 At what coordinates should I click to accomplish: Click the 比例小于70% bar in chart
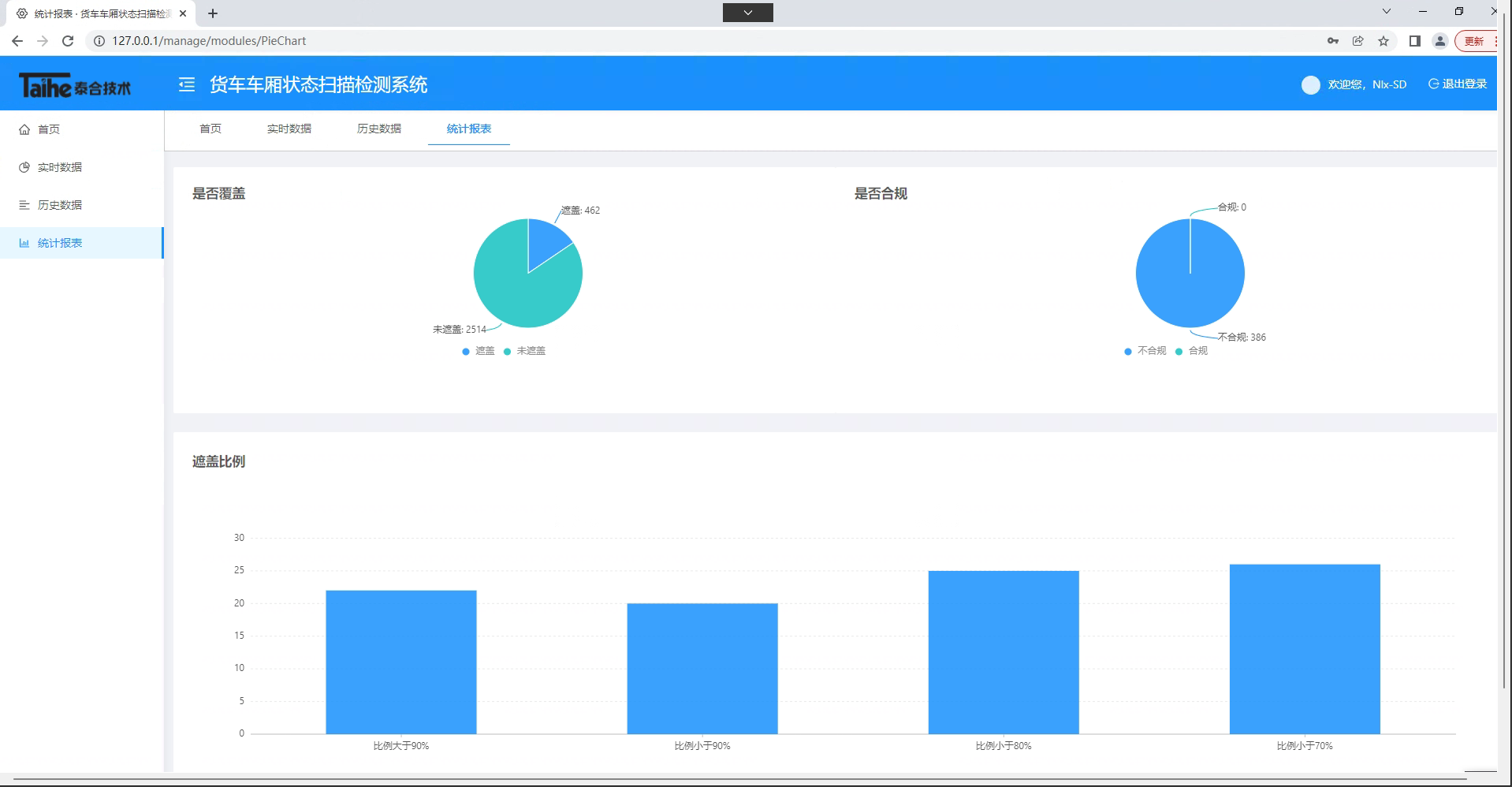point(1304,648)
